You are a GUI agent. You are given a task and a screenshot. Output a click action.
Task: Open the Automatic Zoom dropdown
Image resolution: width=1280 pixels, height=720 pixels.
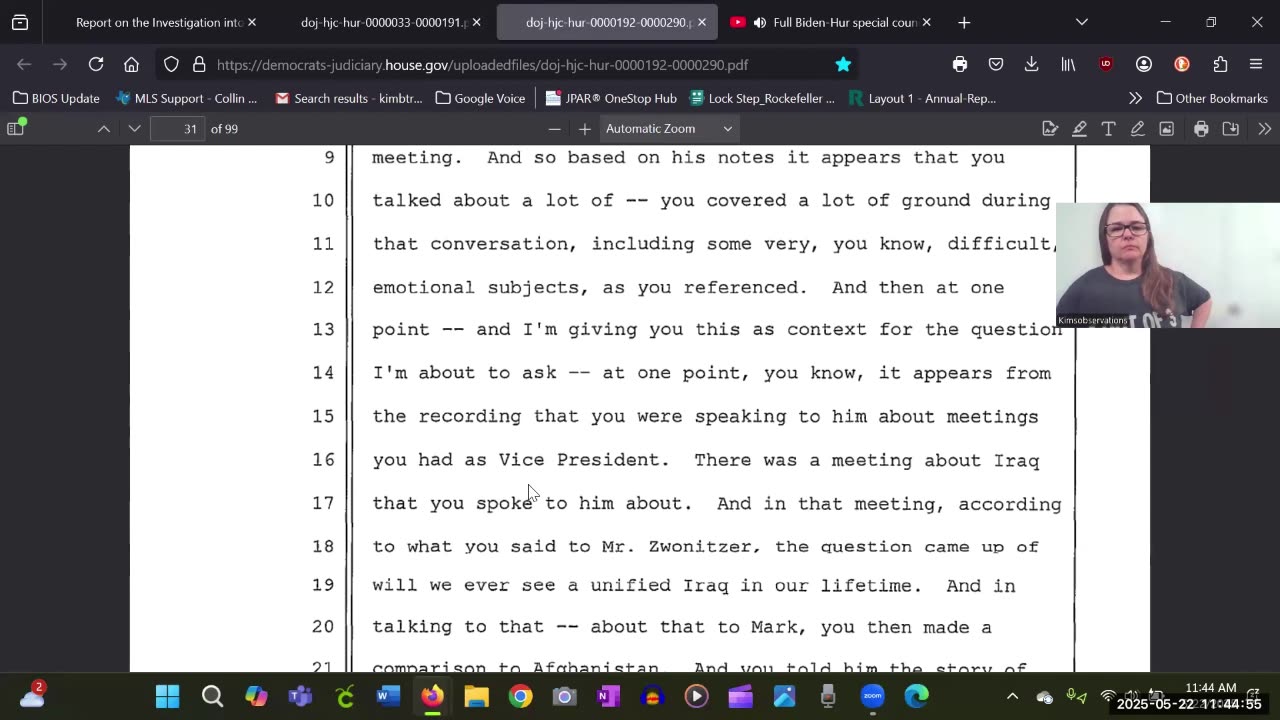[669, 128]
